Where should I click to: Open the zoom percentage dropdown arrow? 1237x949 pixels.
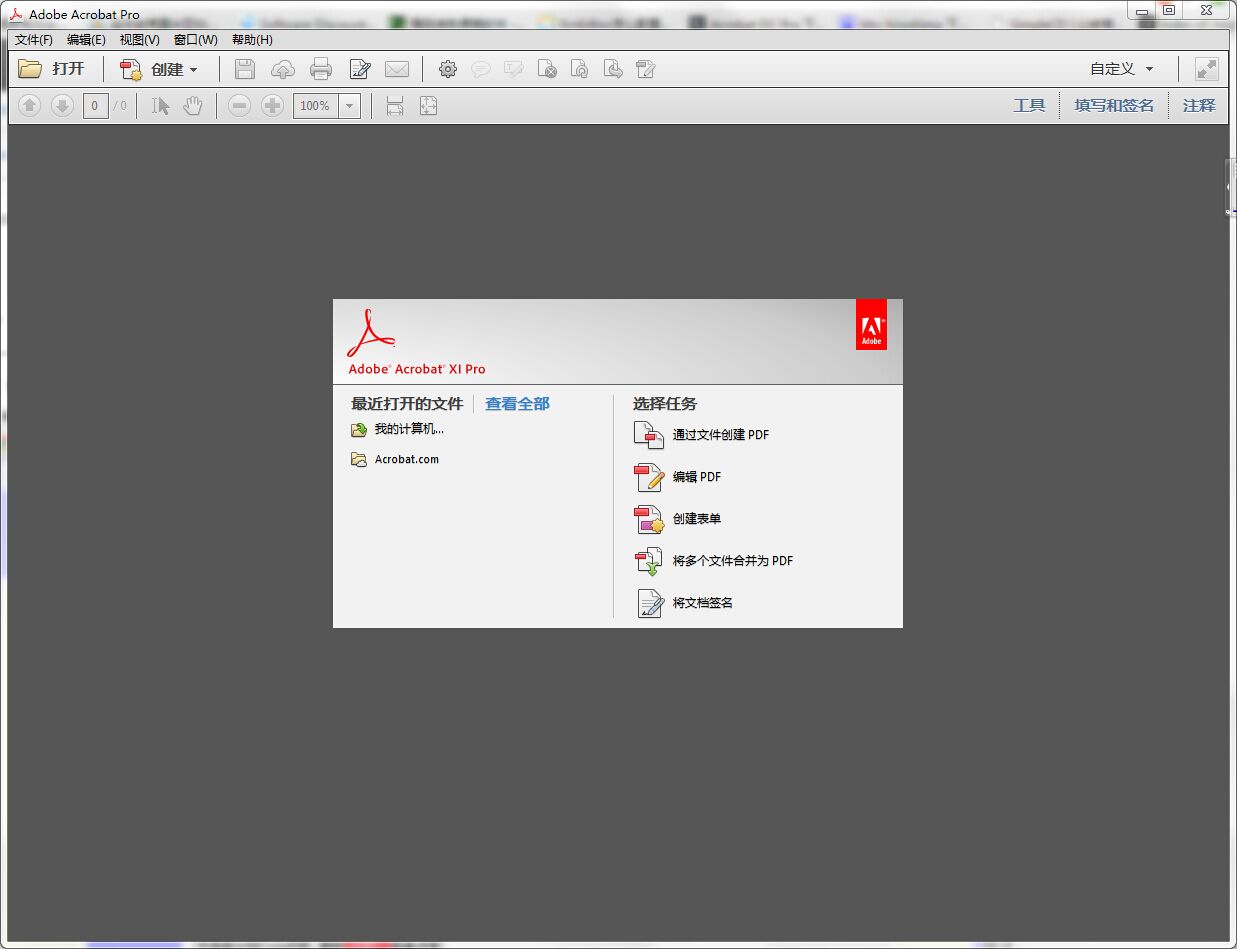[349, 106]
